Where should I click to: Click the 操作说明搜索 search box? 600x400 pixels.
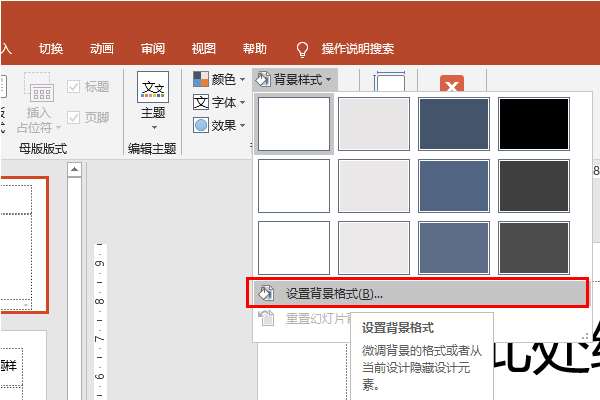click(x=357, y=49)
